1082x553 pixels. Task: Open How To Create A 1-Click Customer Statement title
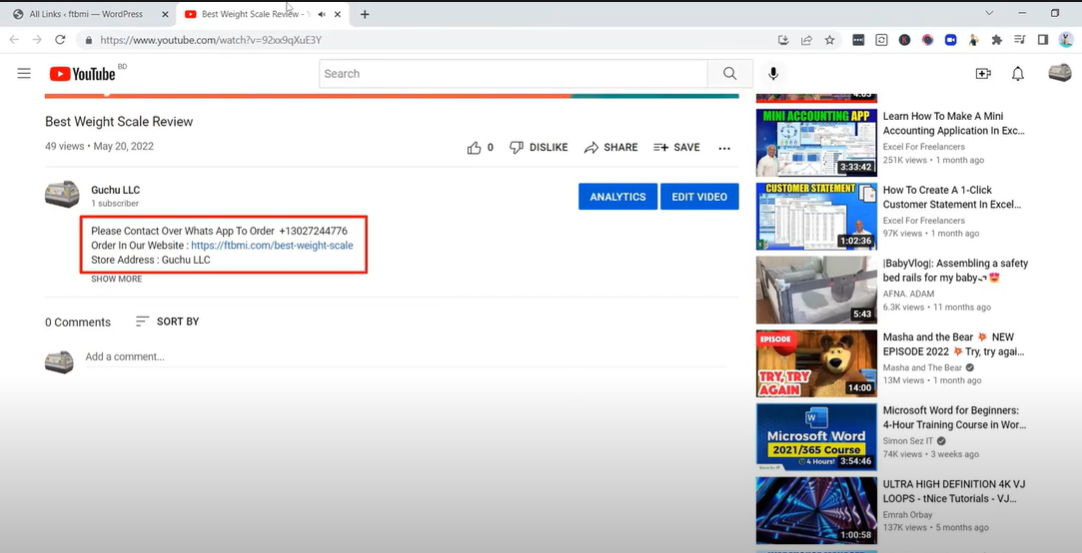tap(954, 197)
